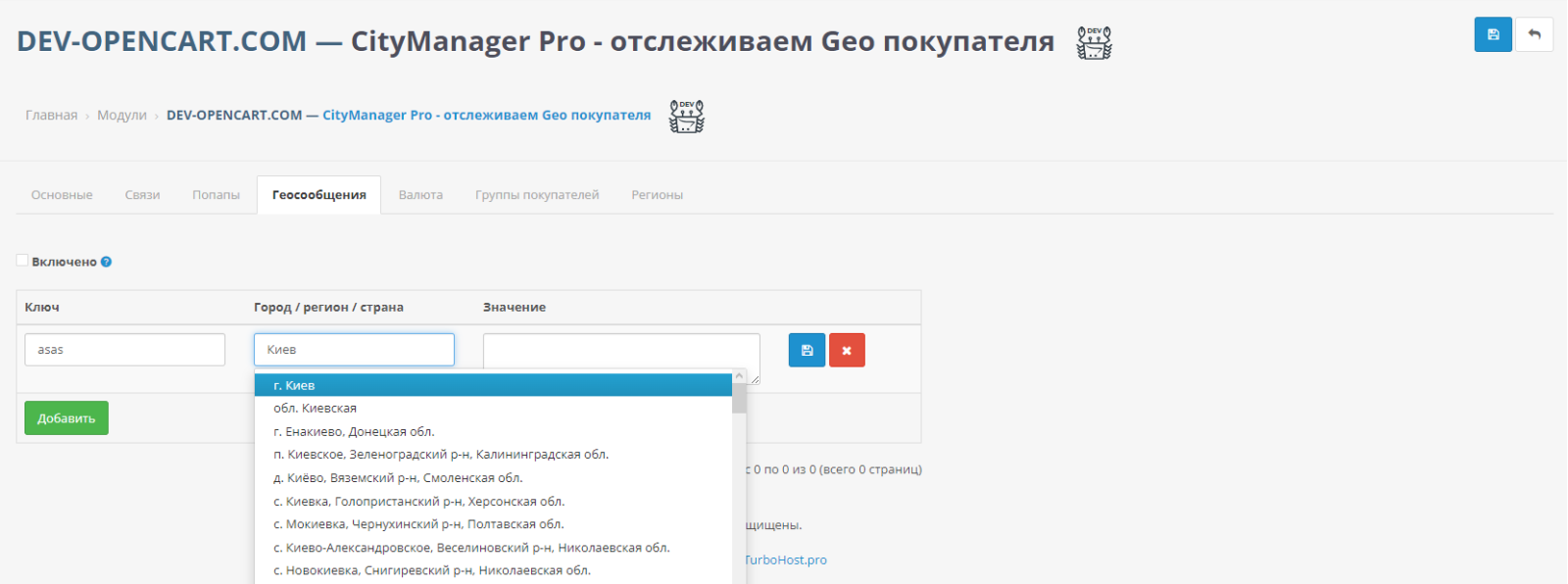1568x584 pixels.
Task: Choose с. Киево-Александровское, Веселиновский р-н suggestion
Action: (x=493, y=548)
